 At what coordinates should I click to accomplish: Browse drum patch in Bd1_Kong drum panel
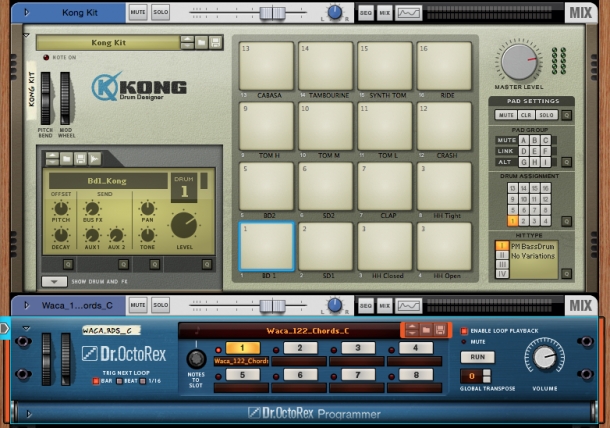[x=67, y=159]
